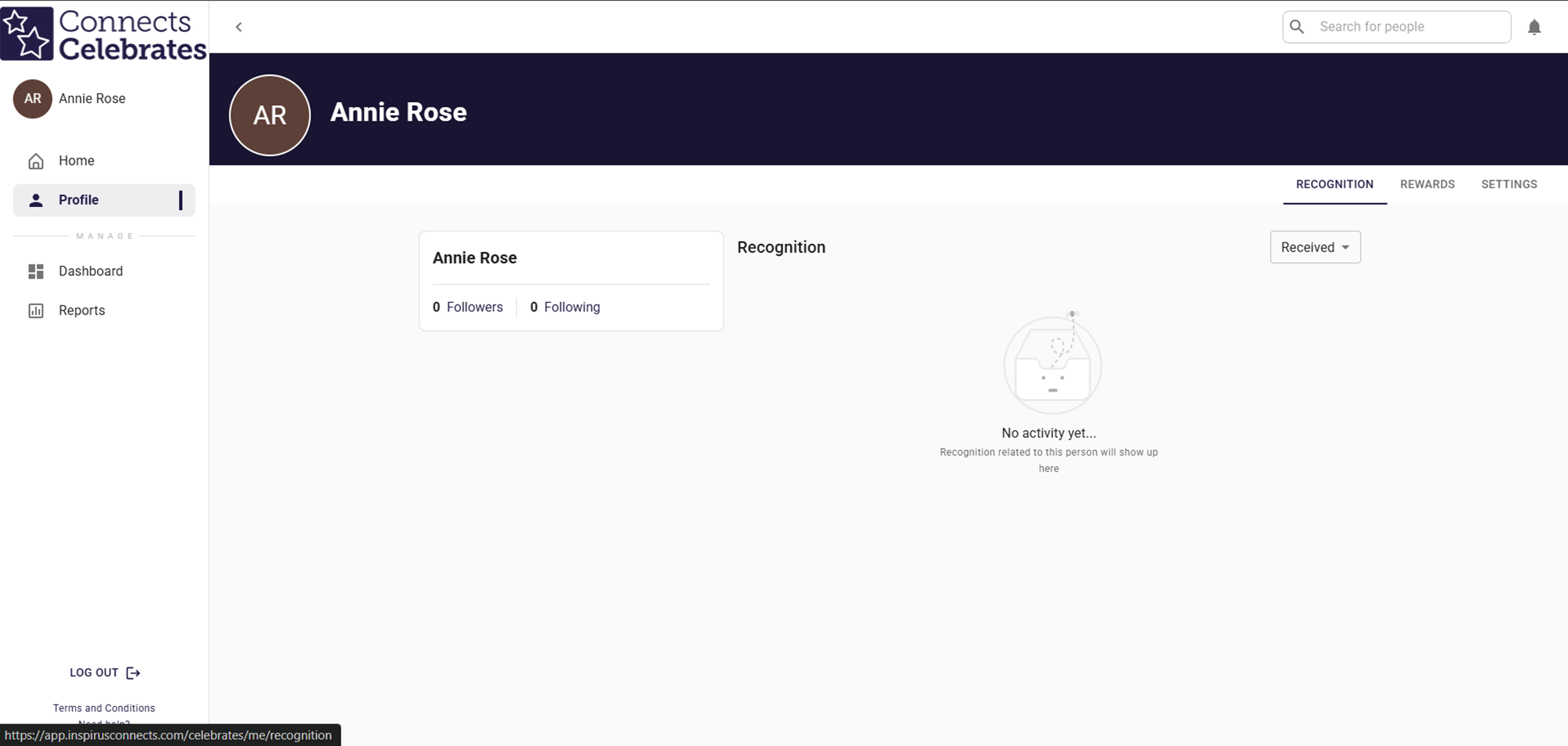Go to Home in the sidebar

104,161
